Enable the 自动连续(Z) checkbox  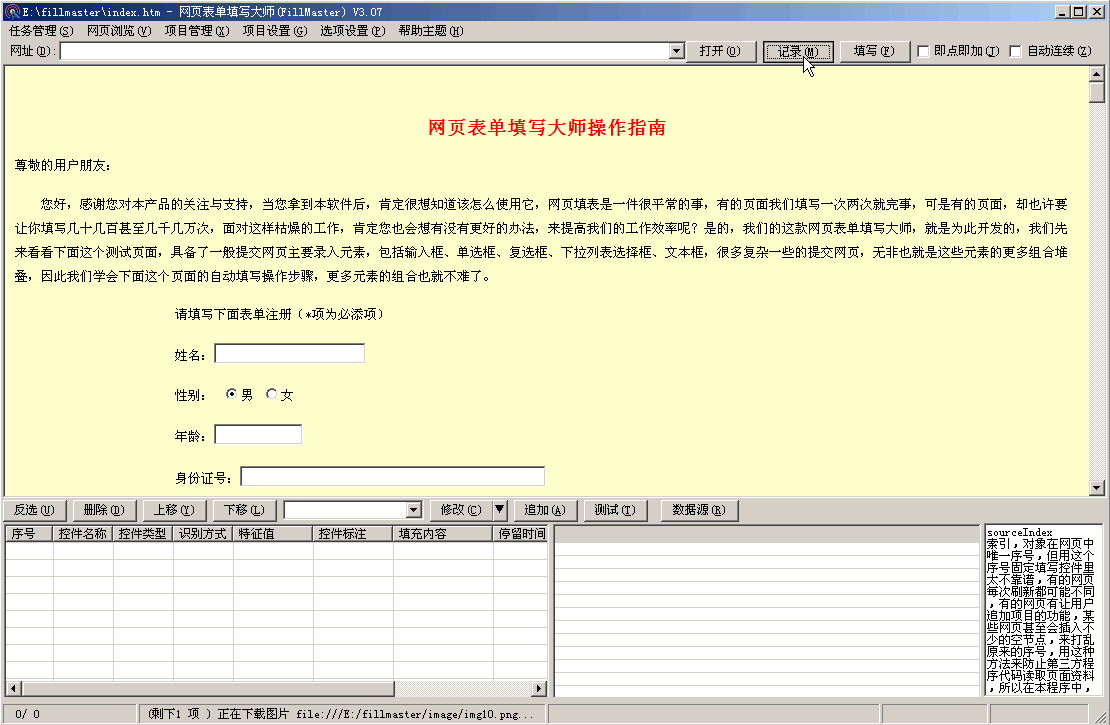pos(1015,51)
